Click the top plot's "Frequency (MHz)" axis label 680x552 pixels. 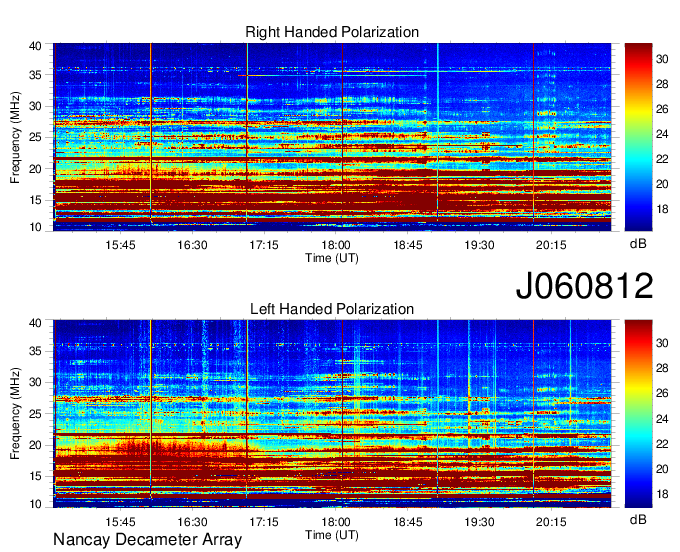15,137
